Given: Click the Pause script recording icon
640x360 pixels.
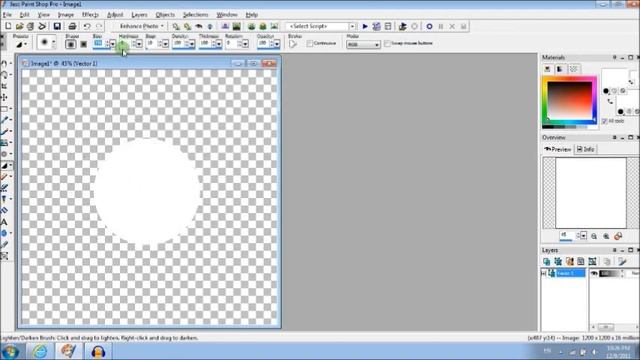Looking at the screenshot, I should coord(441,26).
